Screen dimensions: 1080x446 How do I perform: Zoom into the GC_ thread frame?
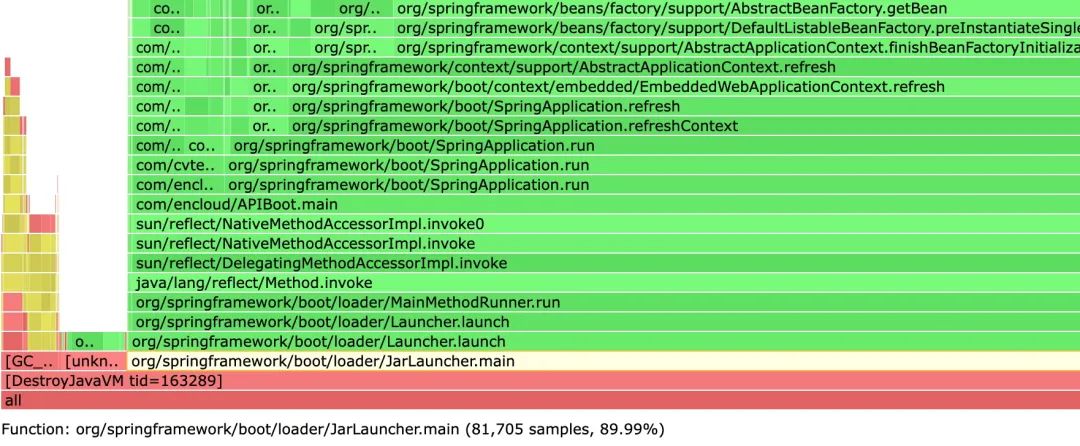click(x=32, y=361)
